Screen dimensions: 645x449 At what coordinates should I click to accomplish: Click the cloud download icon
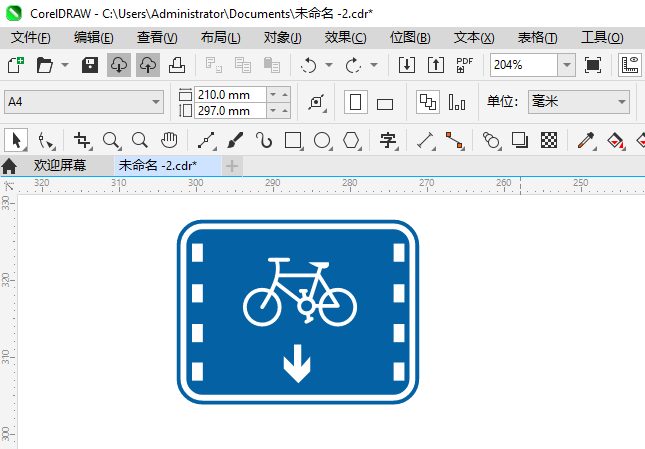click(119, 65)
